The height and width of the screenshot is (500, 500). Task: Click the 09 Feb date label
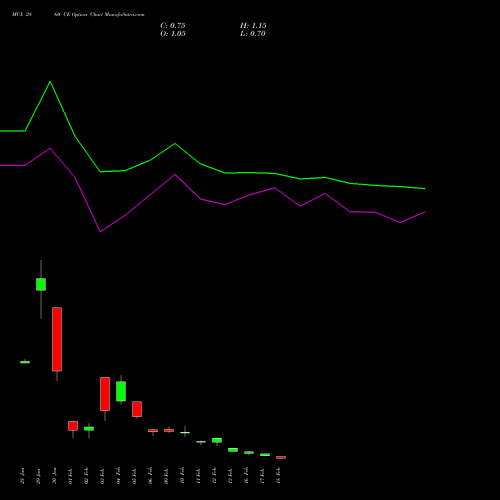(x=166, y=476)
